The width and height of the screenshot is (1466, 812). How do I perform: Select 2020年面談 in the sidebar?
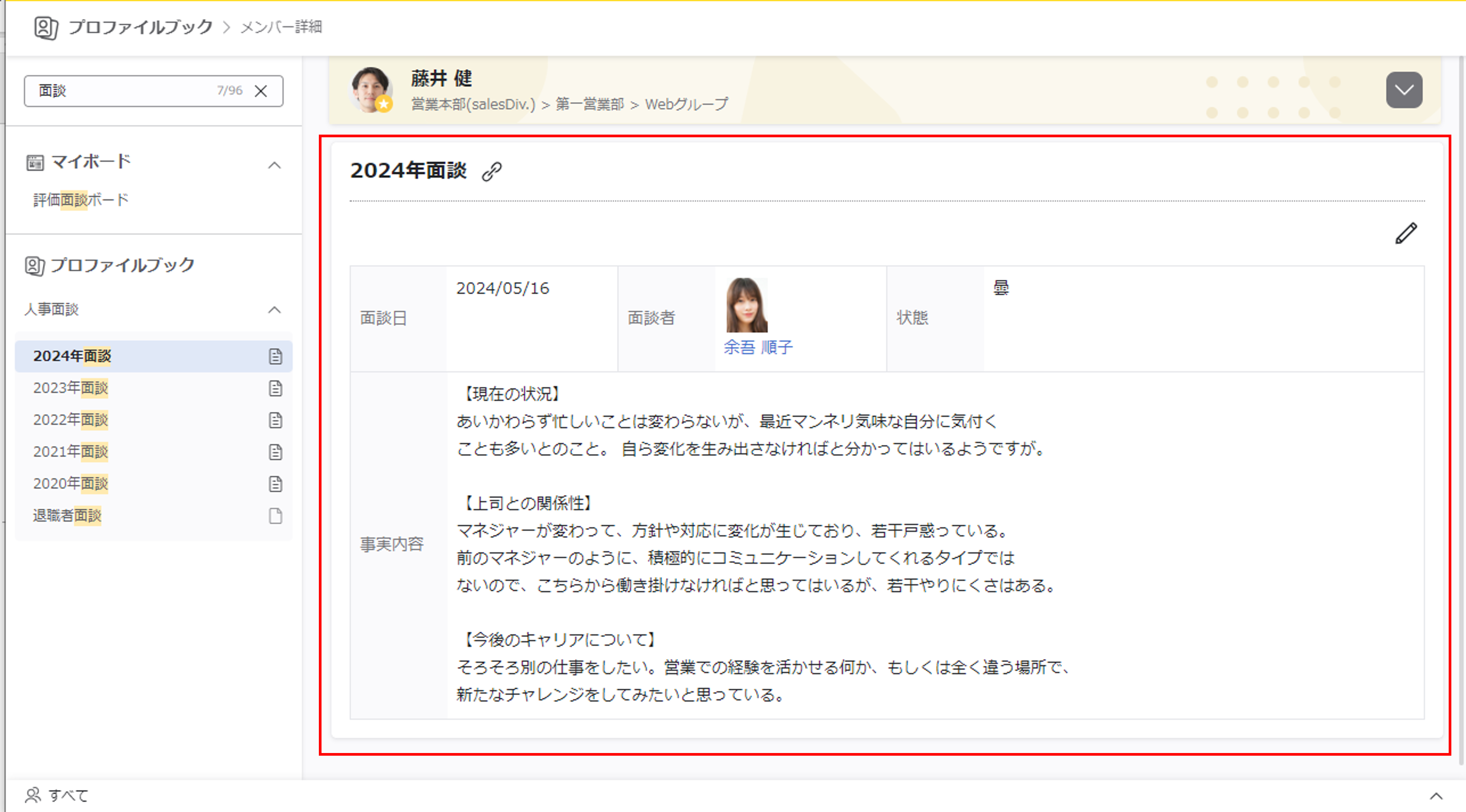tap(71, 484)
